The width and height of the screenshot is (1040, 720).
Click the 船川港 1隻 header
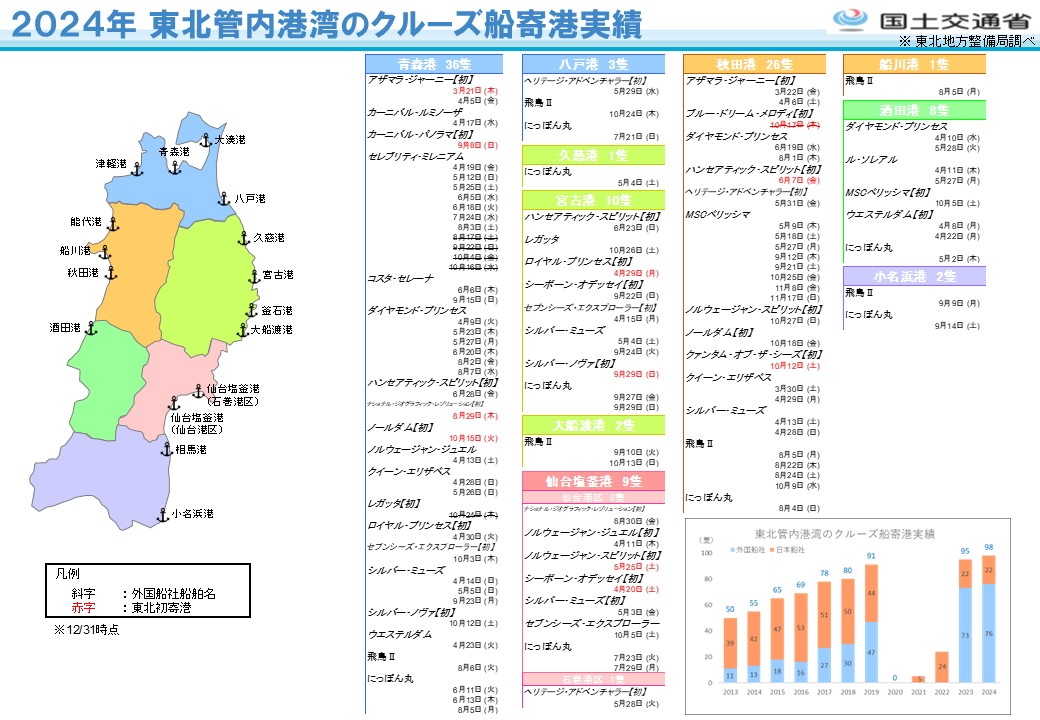(x=914, y=64)
